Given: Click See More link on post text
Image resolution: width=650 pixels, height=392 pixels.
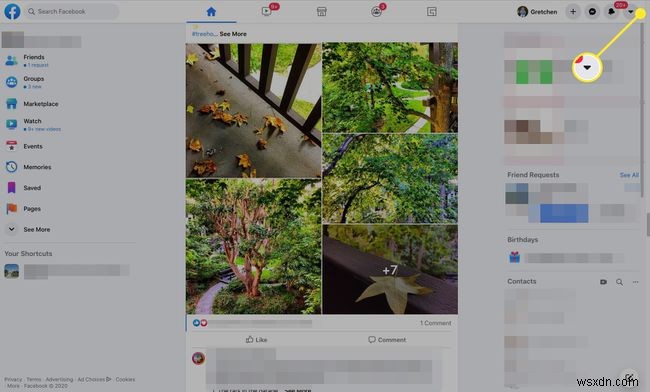Looking at the screenshot, I should [x=233, y=34].
